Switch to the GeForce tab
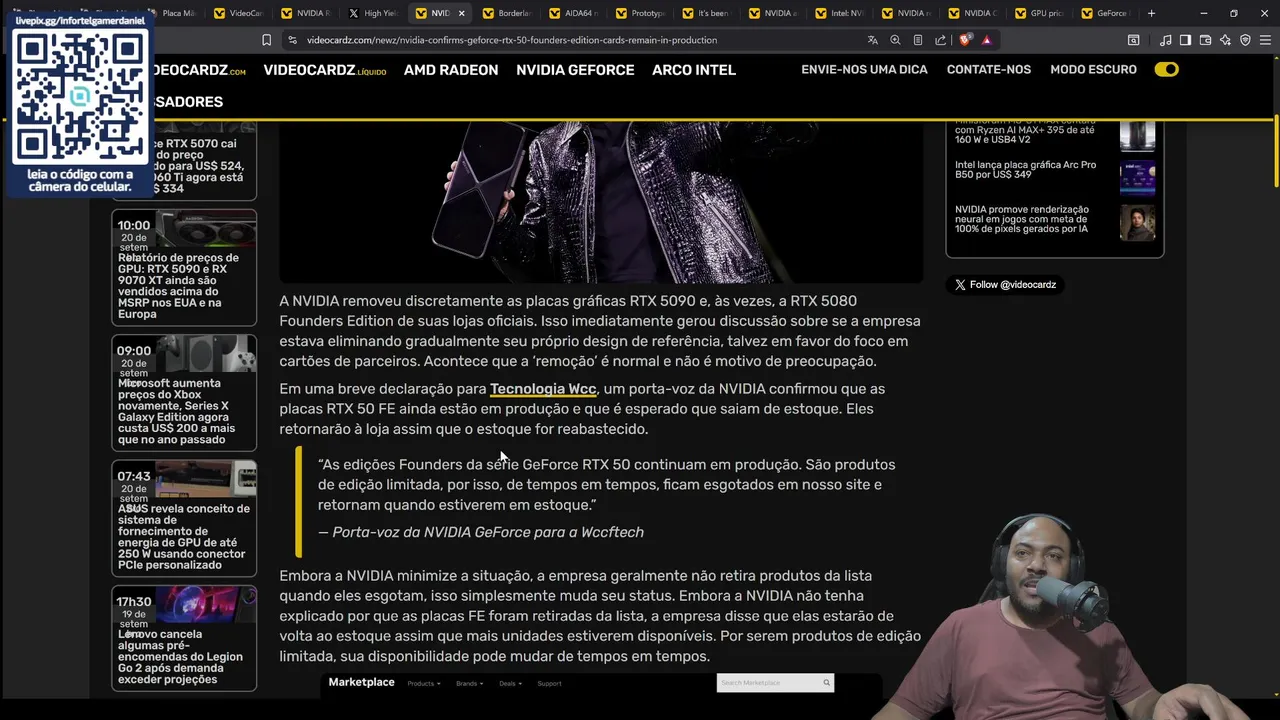 tap(1108, 13)
